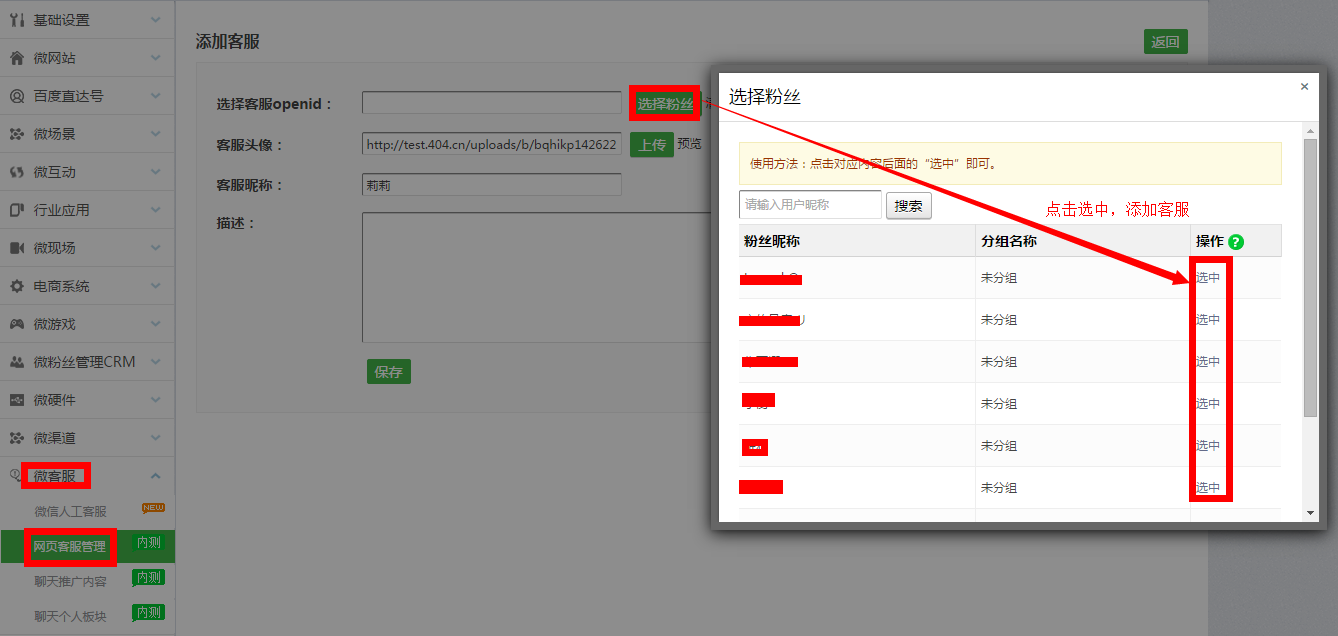
Task: Open 聊天个人板块 submenu item
Action: [x=70, y=616]
